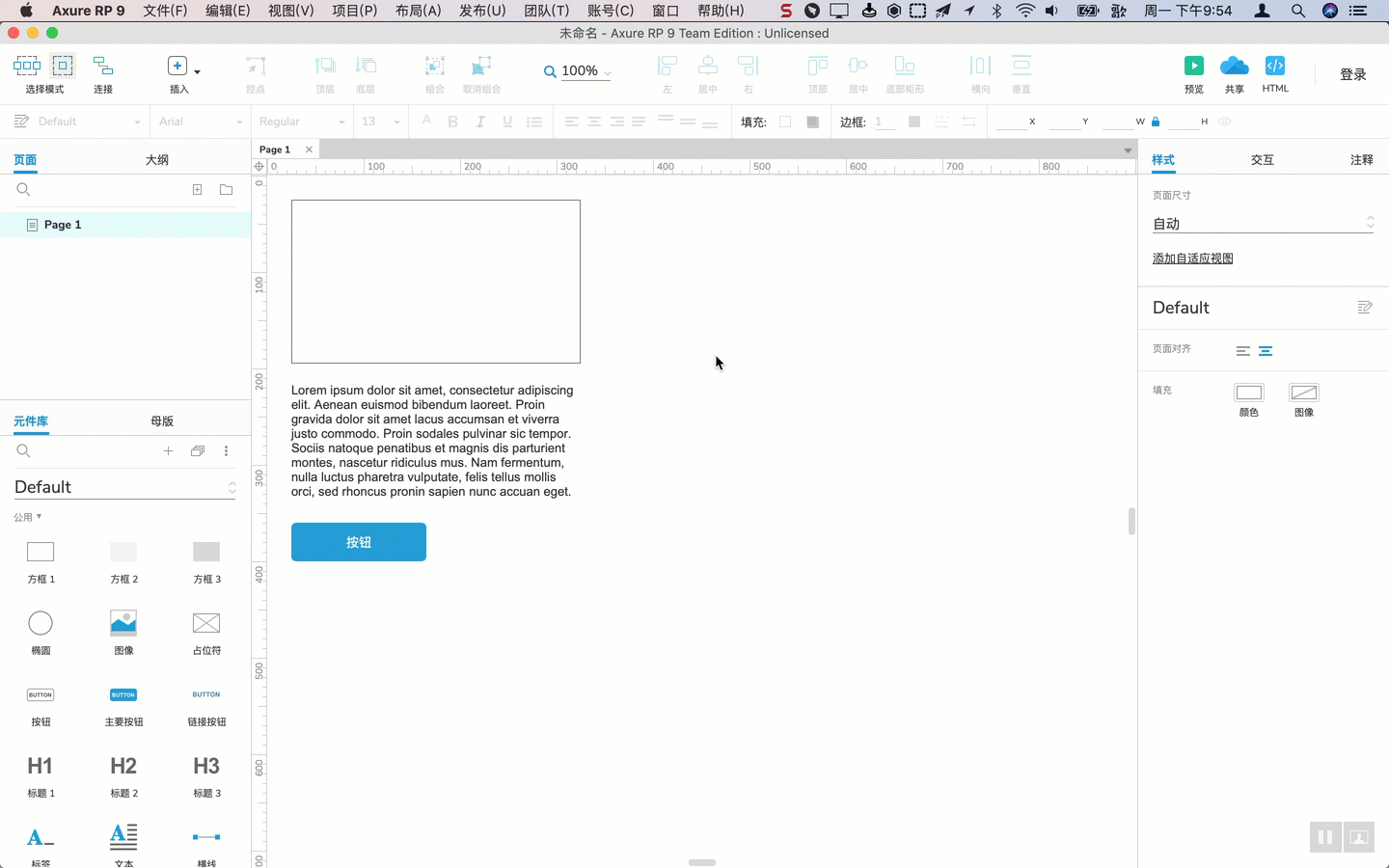Viewport: 1389px width, 868px height.
Task: Open the page fill Color (颜色) swatch
Action: tap(1248, 393)
